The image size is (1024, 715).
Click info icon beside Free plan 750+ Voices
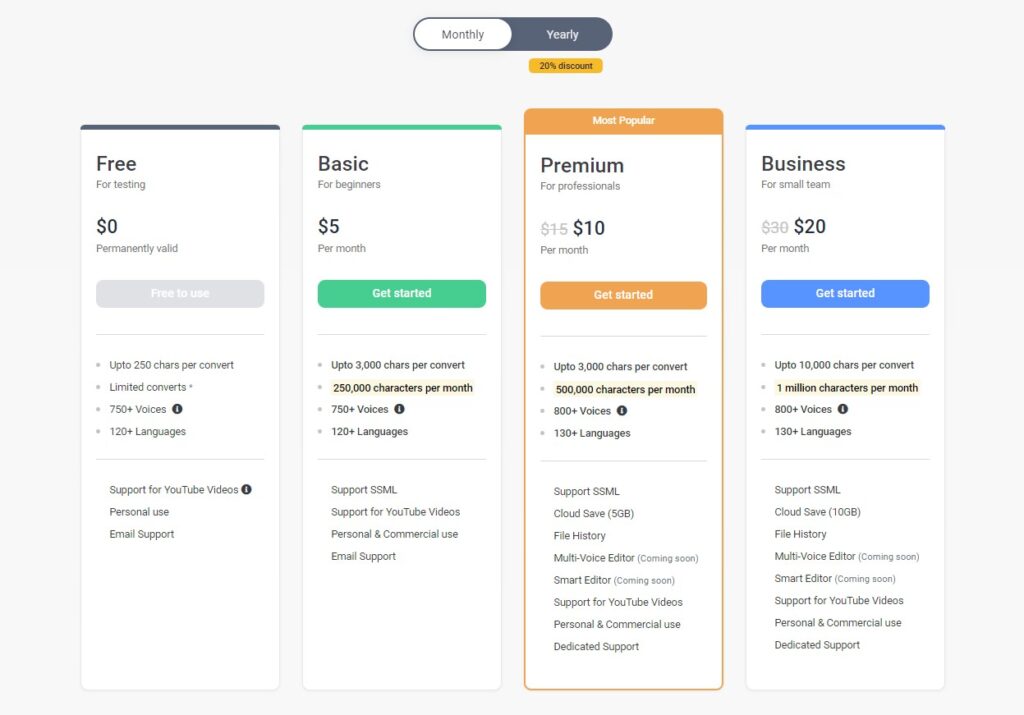[177, 409]
